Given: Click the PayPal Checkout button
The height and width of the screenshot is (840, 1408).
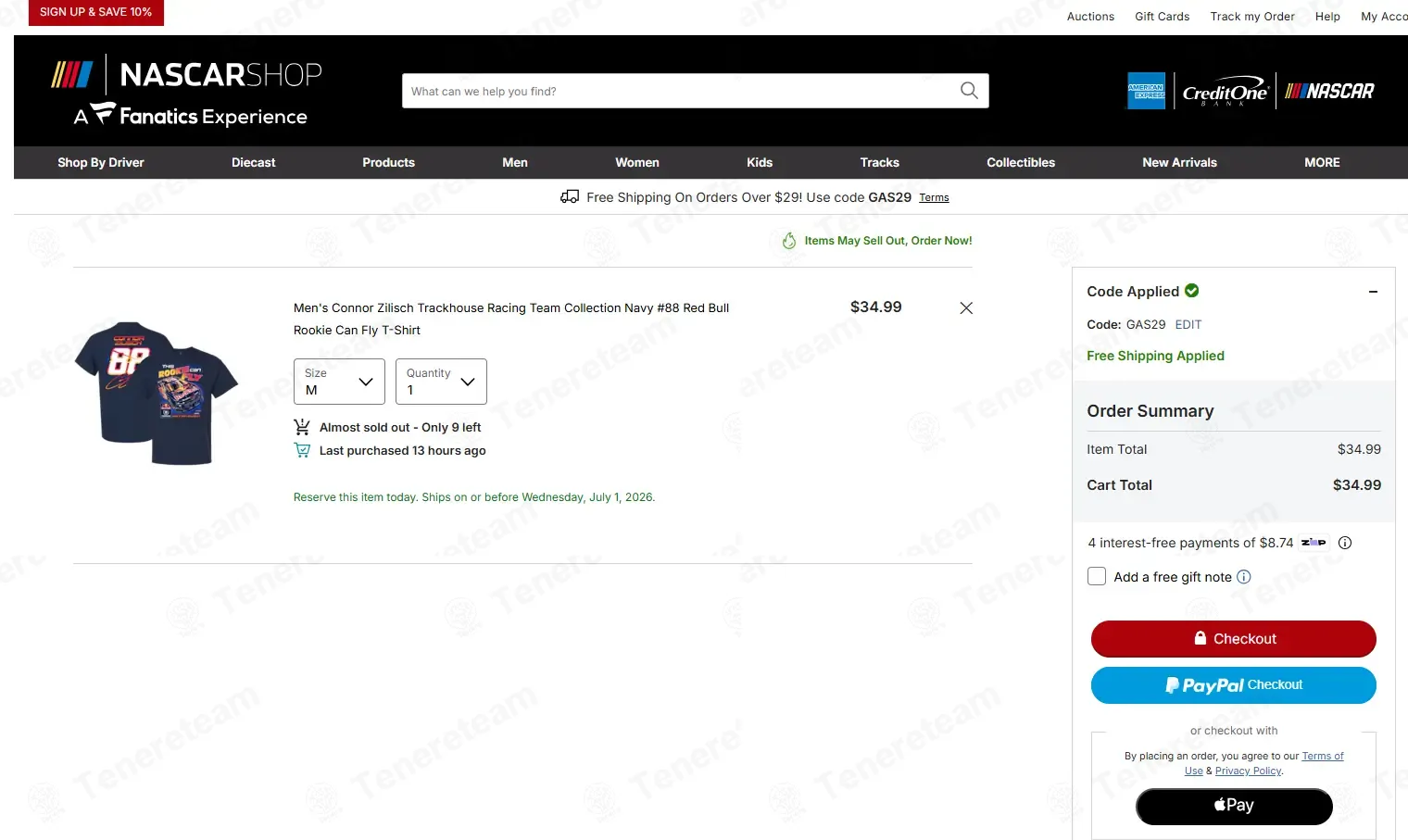Looking at the screenshot, I should (1234, 685).
